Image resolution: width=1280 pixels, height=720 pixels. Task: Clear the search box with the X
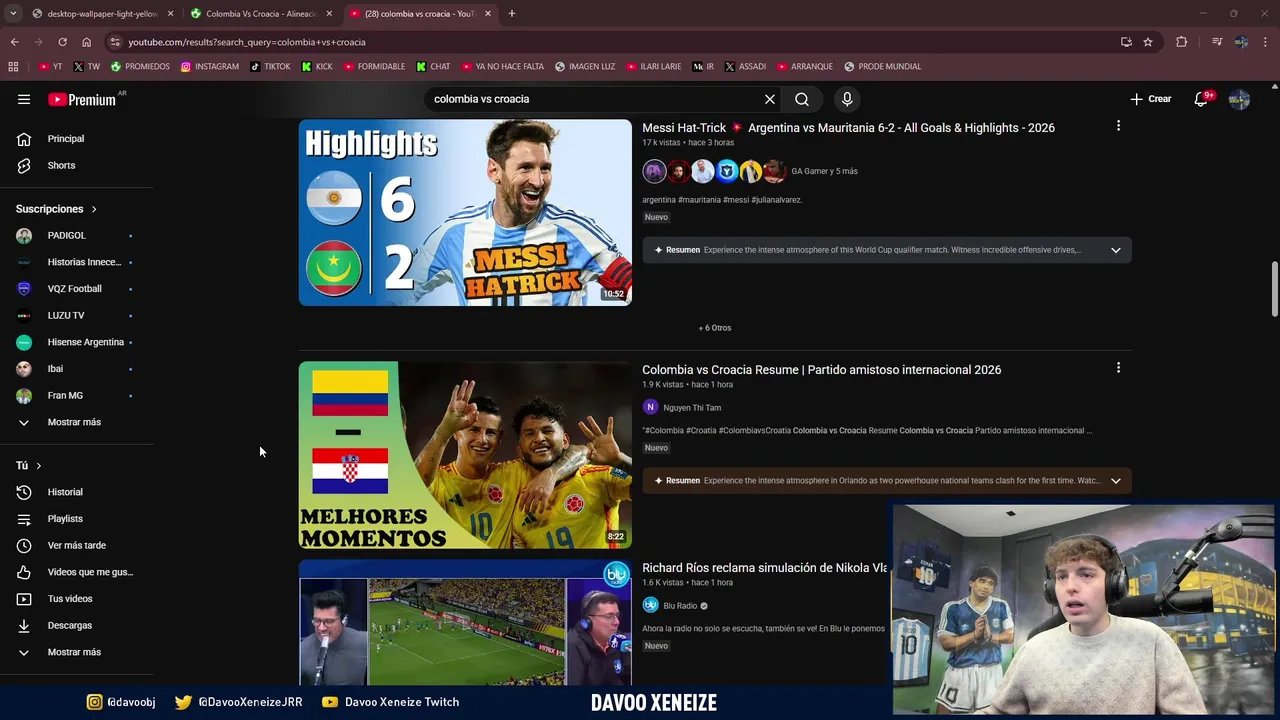[x=770, y=99]
